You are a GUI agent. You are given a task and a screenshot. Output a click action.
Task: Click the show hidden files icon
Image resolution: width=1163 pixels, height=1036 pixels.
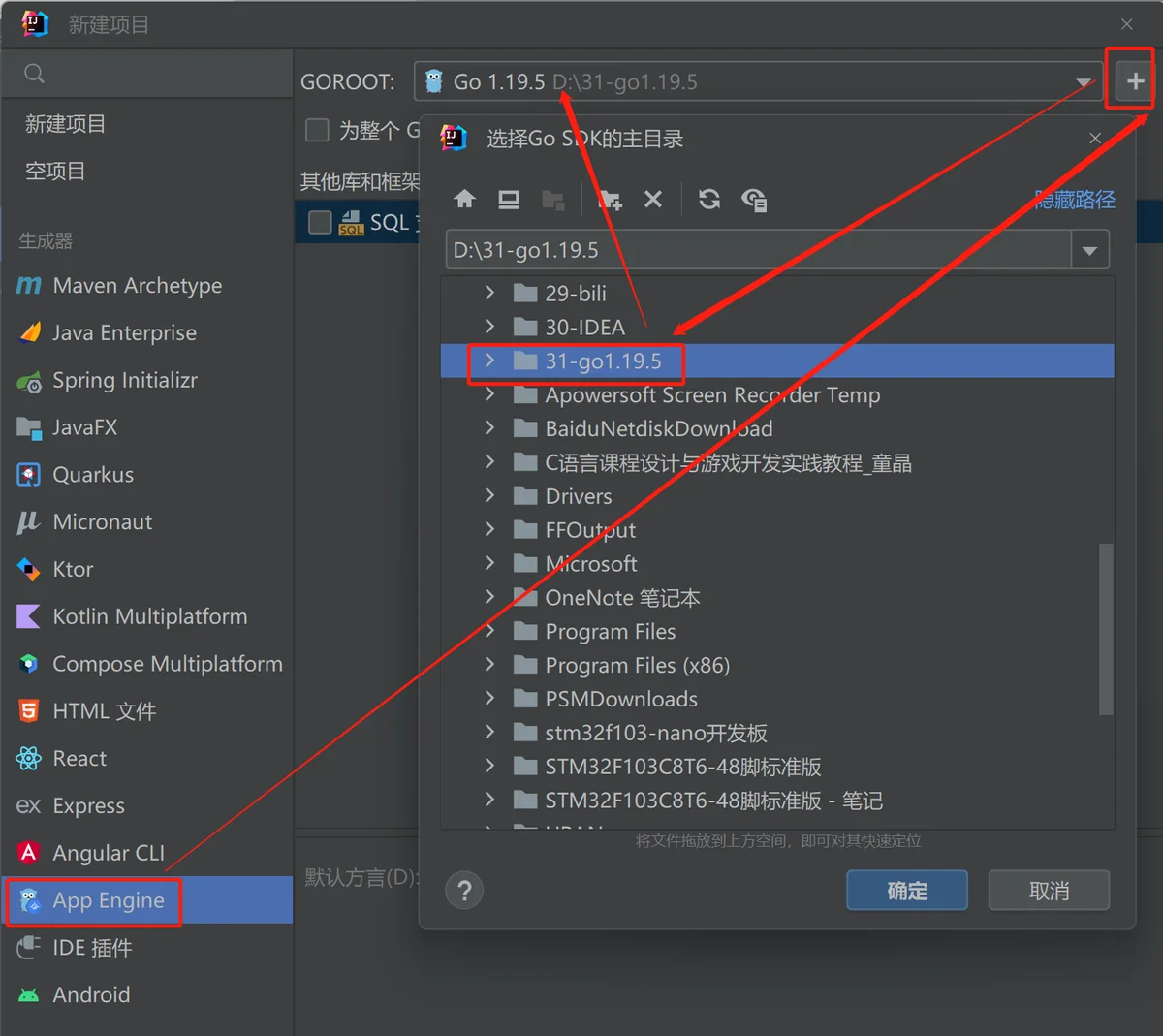[x=754, y=199]
